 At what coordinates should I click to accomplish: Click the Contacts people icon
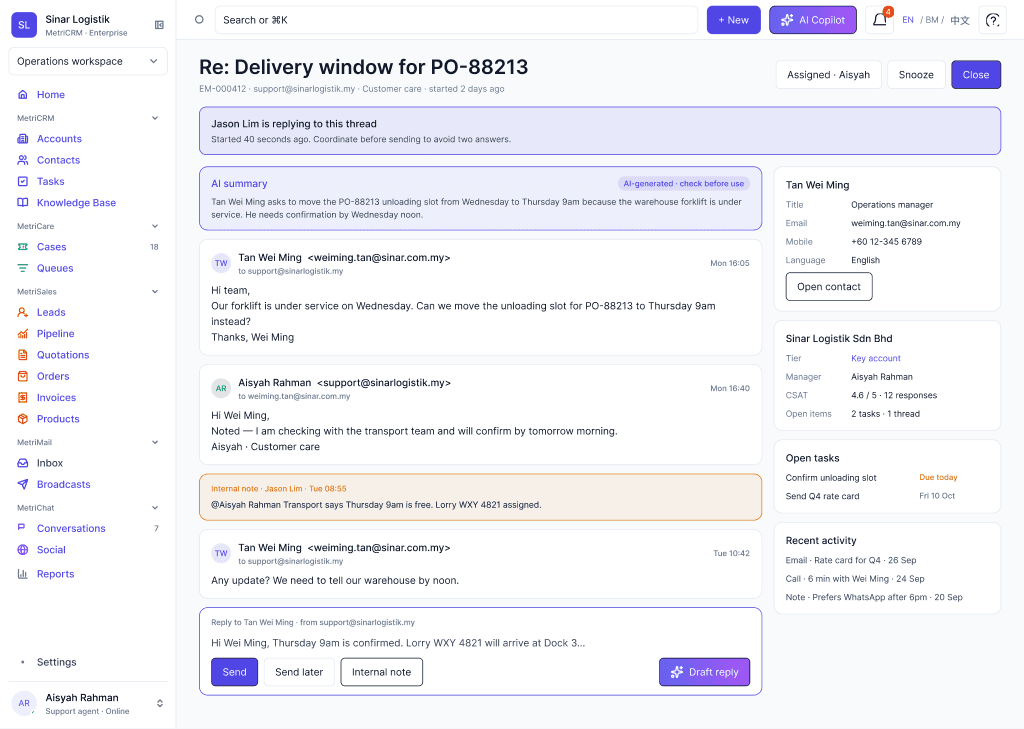tap(23, 160)
